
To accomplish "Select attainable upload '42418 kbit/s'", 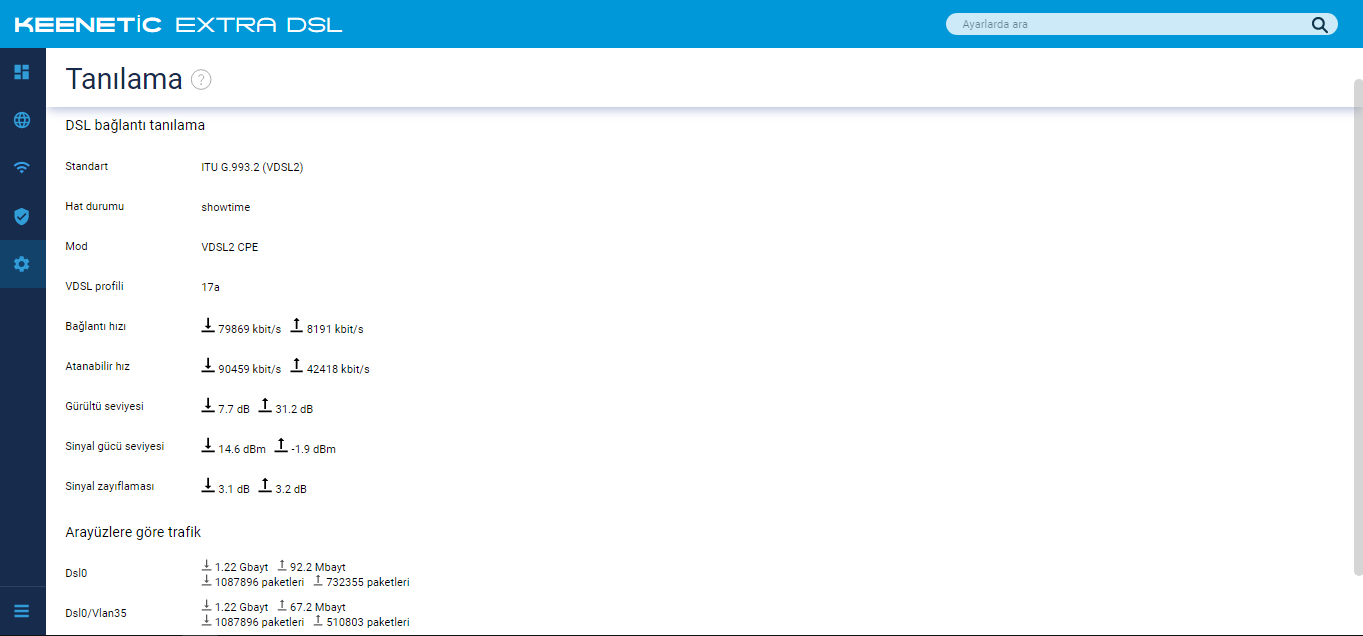I will pos(338,369).
